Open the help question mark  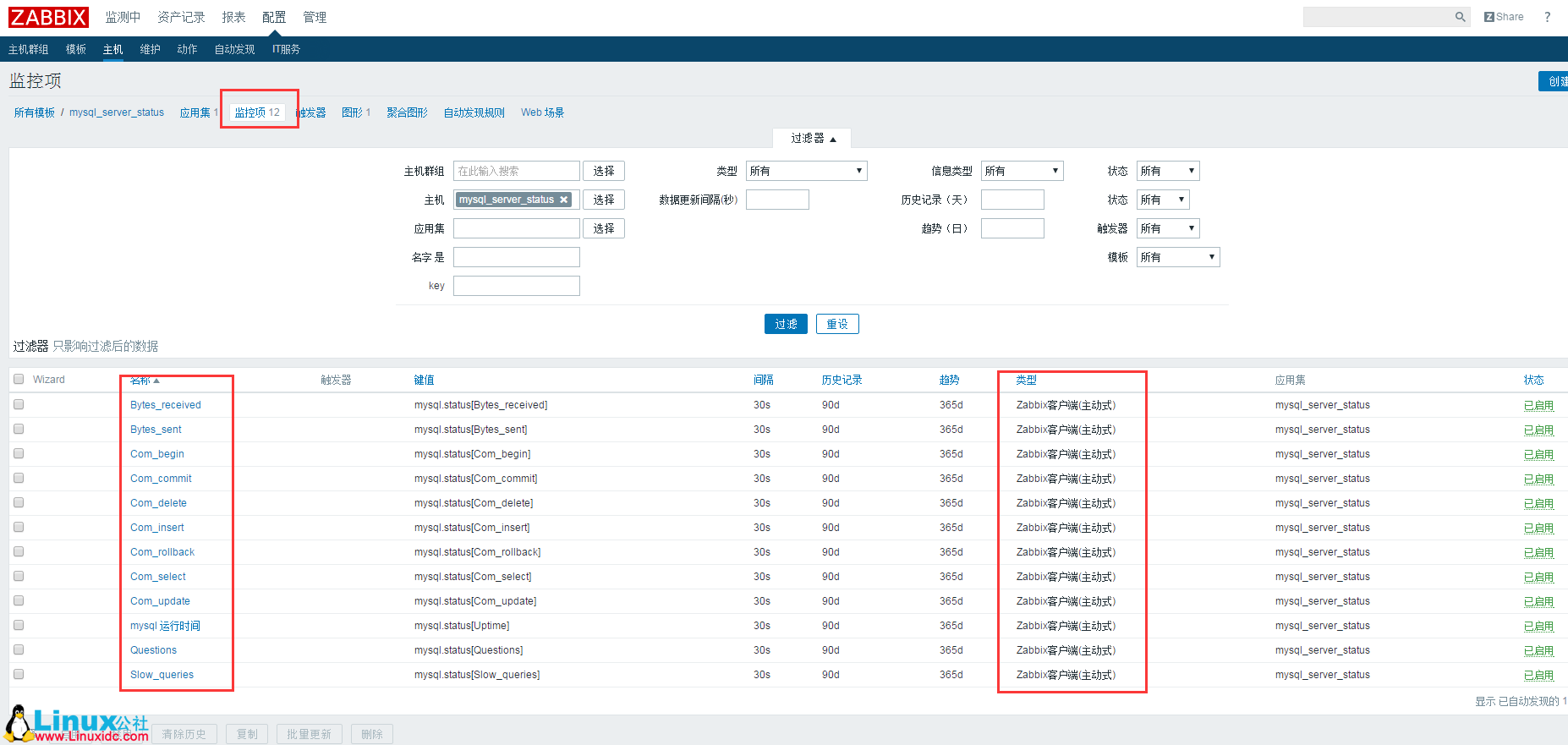click(1547, 17)
